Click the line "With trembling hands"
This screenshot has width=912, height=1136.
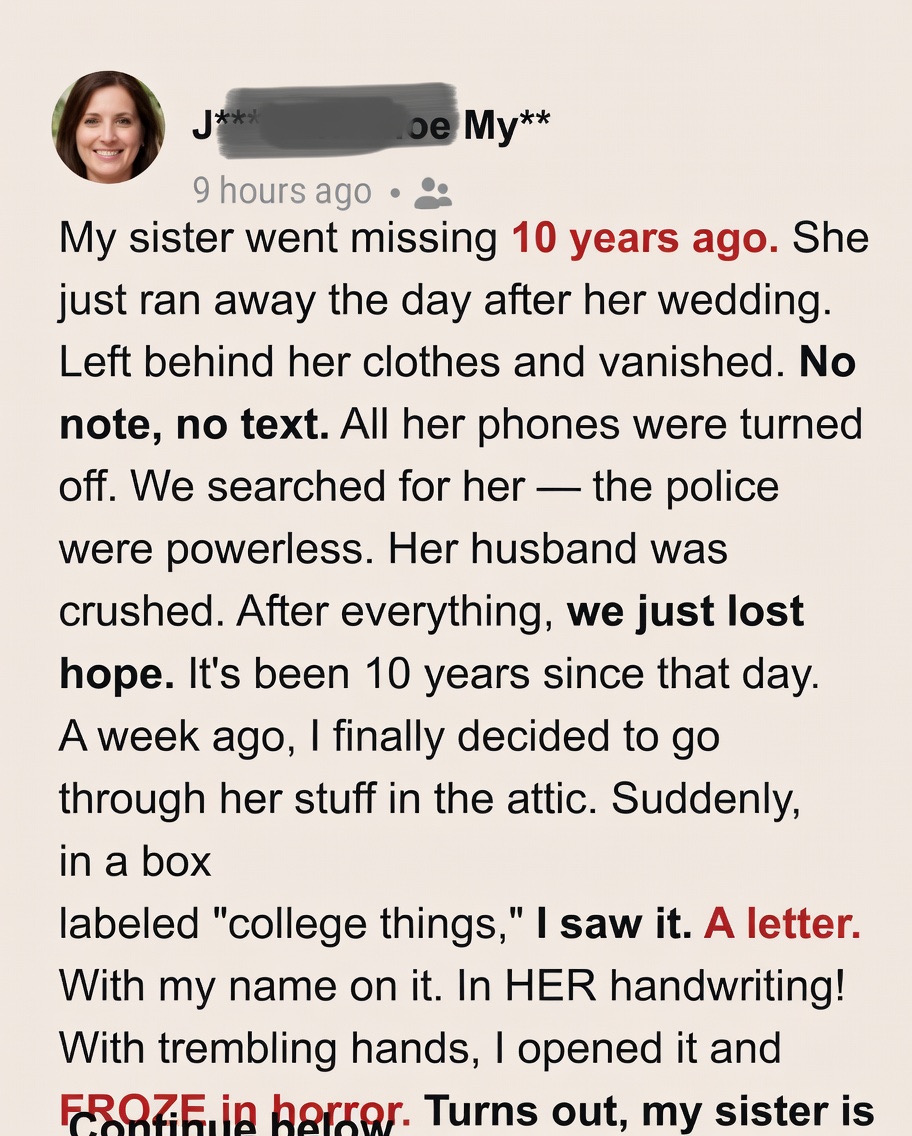click(419, 1049)
